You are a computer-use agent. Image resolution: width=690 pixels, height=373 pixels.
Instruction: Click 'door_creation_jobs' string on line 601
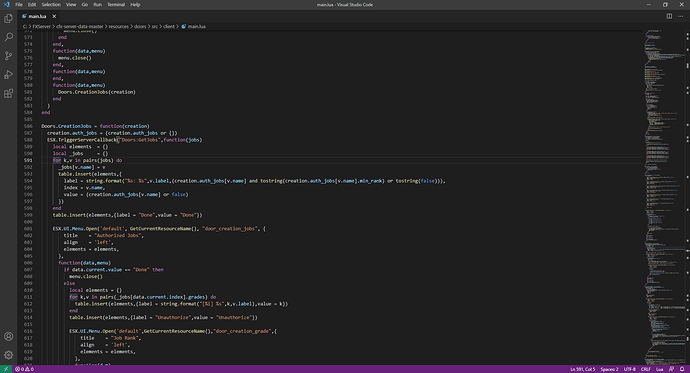(229, 229)
